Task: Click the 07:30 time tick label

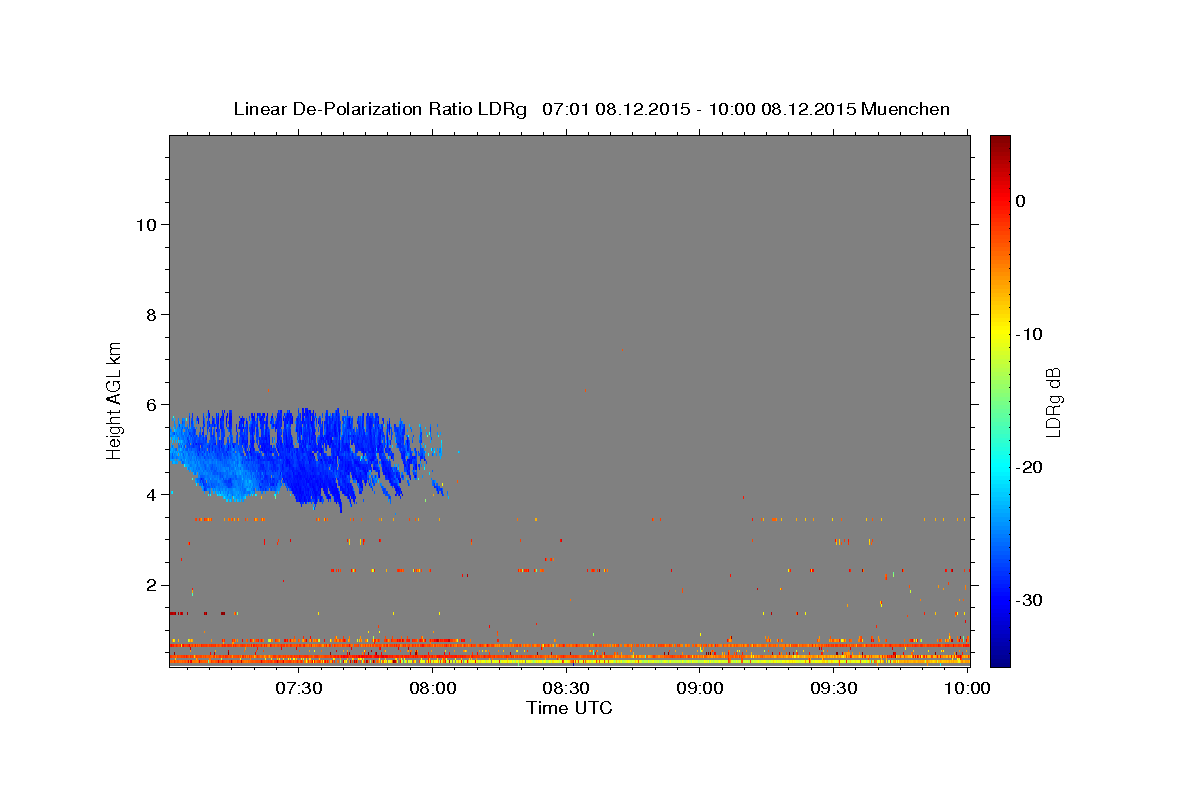Action: [x=298, y=688]
